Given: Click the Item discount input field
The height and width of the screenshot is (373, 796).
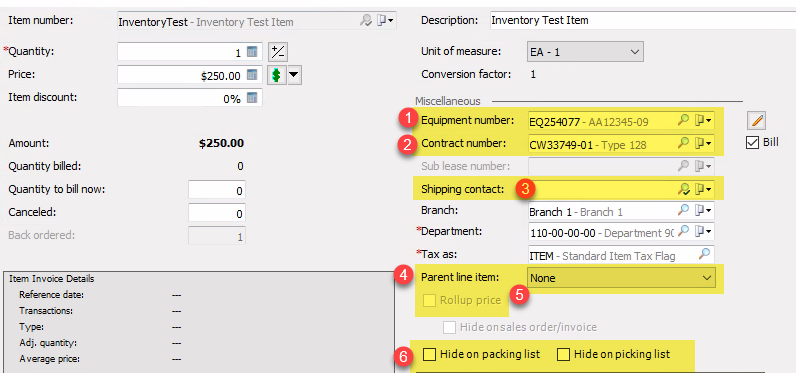Looking at the screenshot, I should click(190, 98).
